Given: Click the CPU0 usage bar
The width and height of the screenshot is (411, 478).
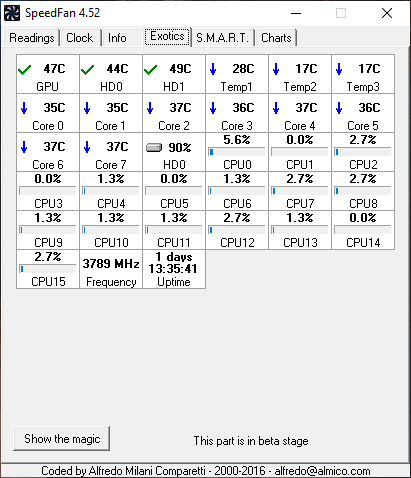Looking at the screenshot, I should [x=237, y=152].
